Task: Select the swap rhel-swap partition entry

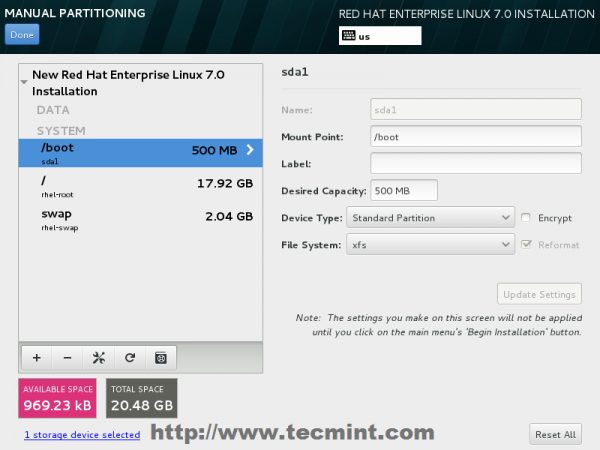Action: [140, 219]
